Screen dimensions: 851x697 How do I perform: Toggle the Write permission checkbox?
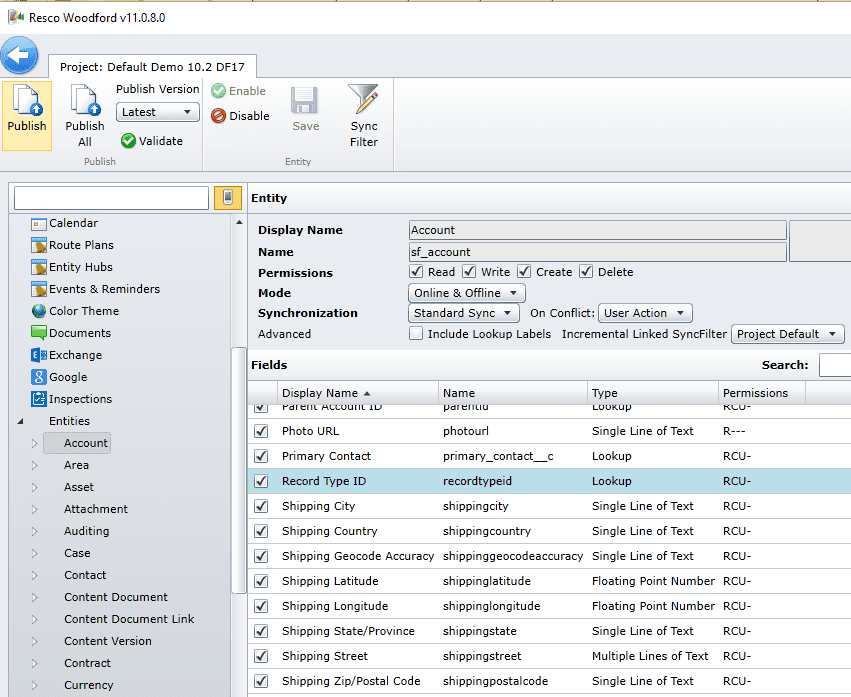(469, 271)
